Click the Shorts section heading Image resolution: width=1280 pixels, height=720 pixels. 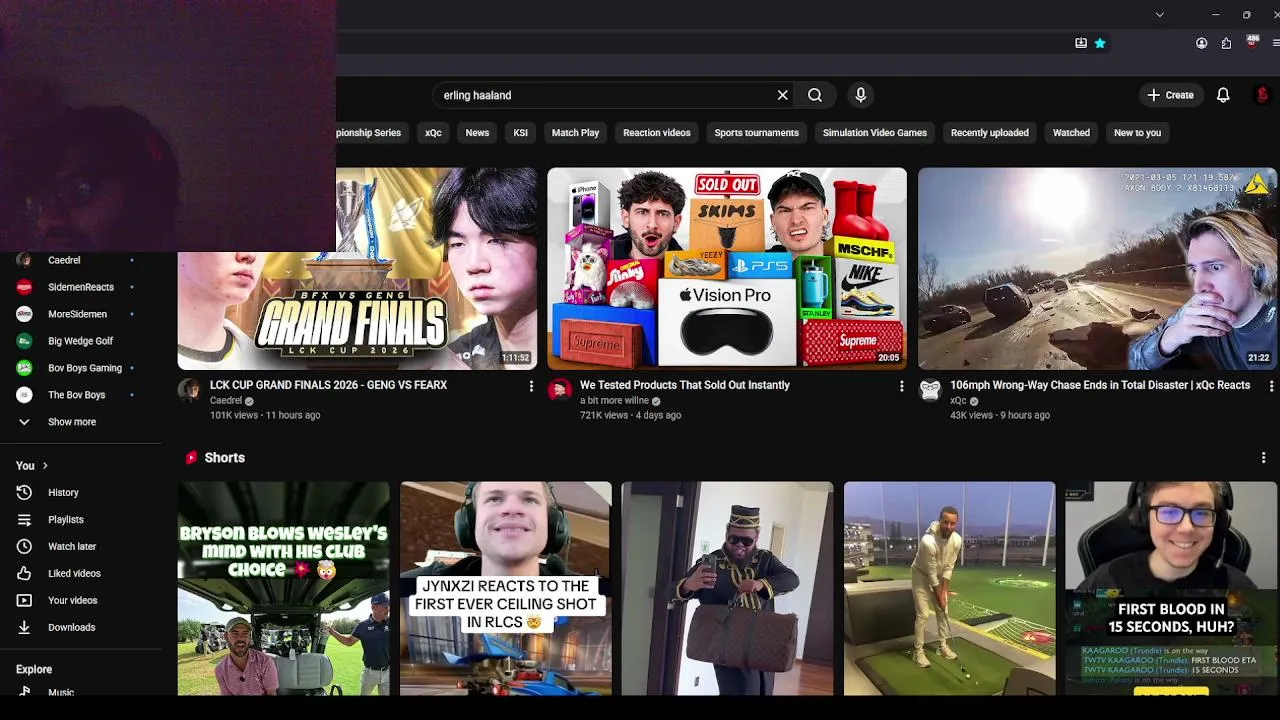pyautogui.click(x=224, y=458)
